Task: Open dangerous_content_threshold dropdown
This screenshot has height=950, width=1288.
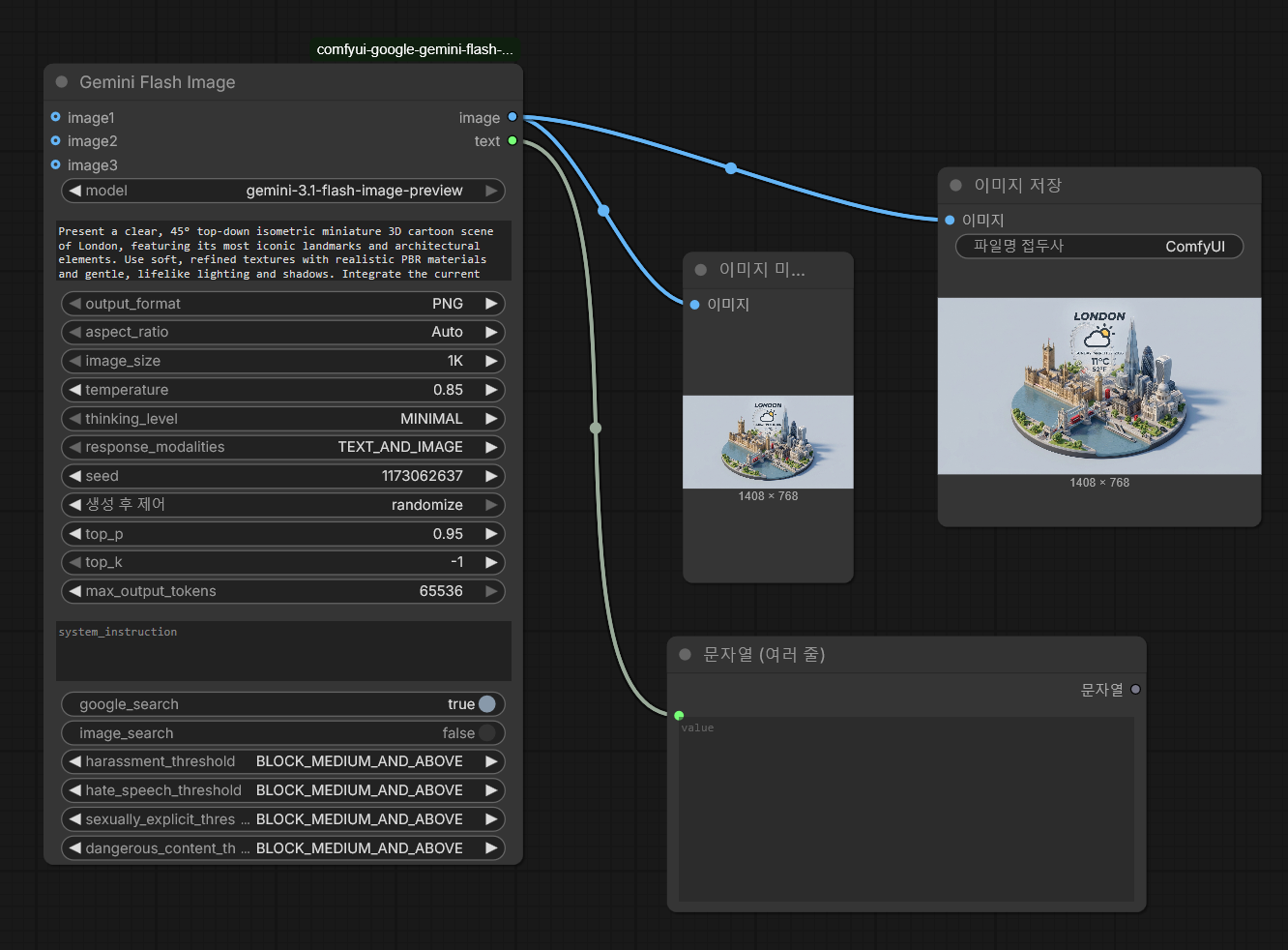Action: [x=283, y=848]
